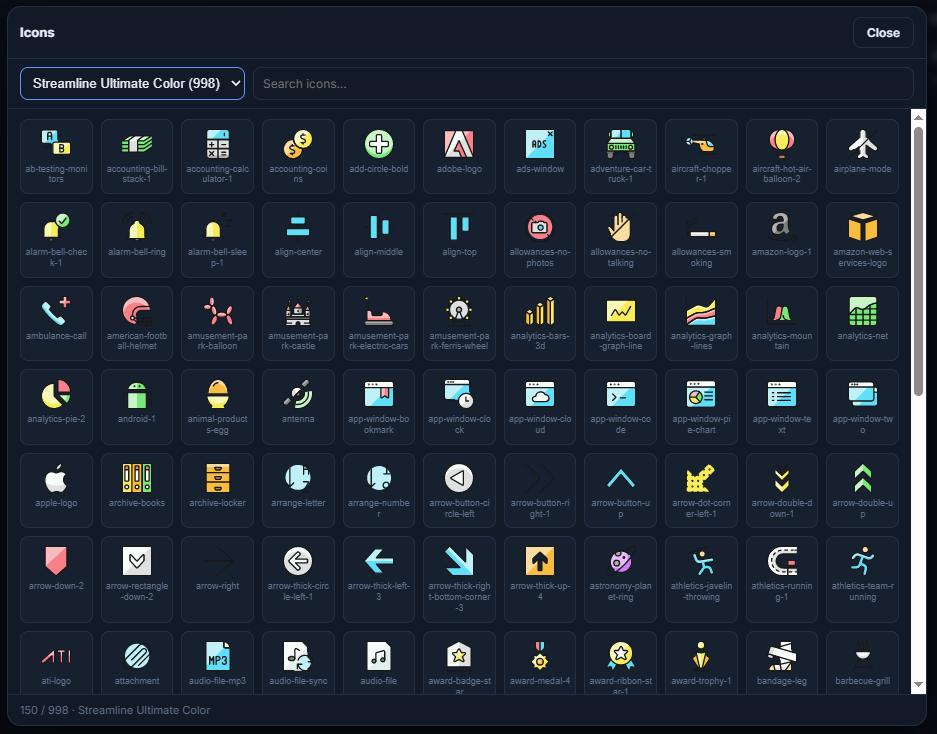
Task: Open the Streamline Ultimate Color icon set dropdown
Action: [133, 84]
